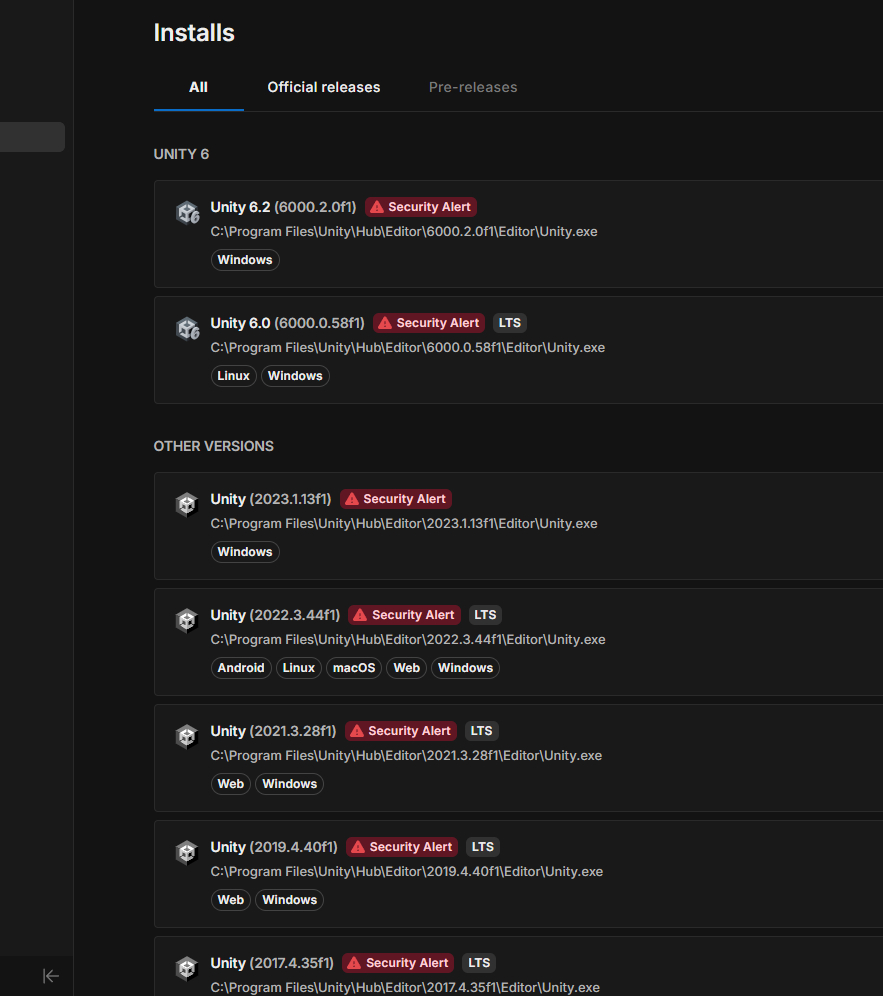883x996 pixels.
Task: Open the Pre-releases tab
Action: tap(473, 87)
